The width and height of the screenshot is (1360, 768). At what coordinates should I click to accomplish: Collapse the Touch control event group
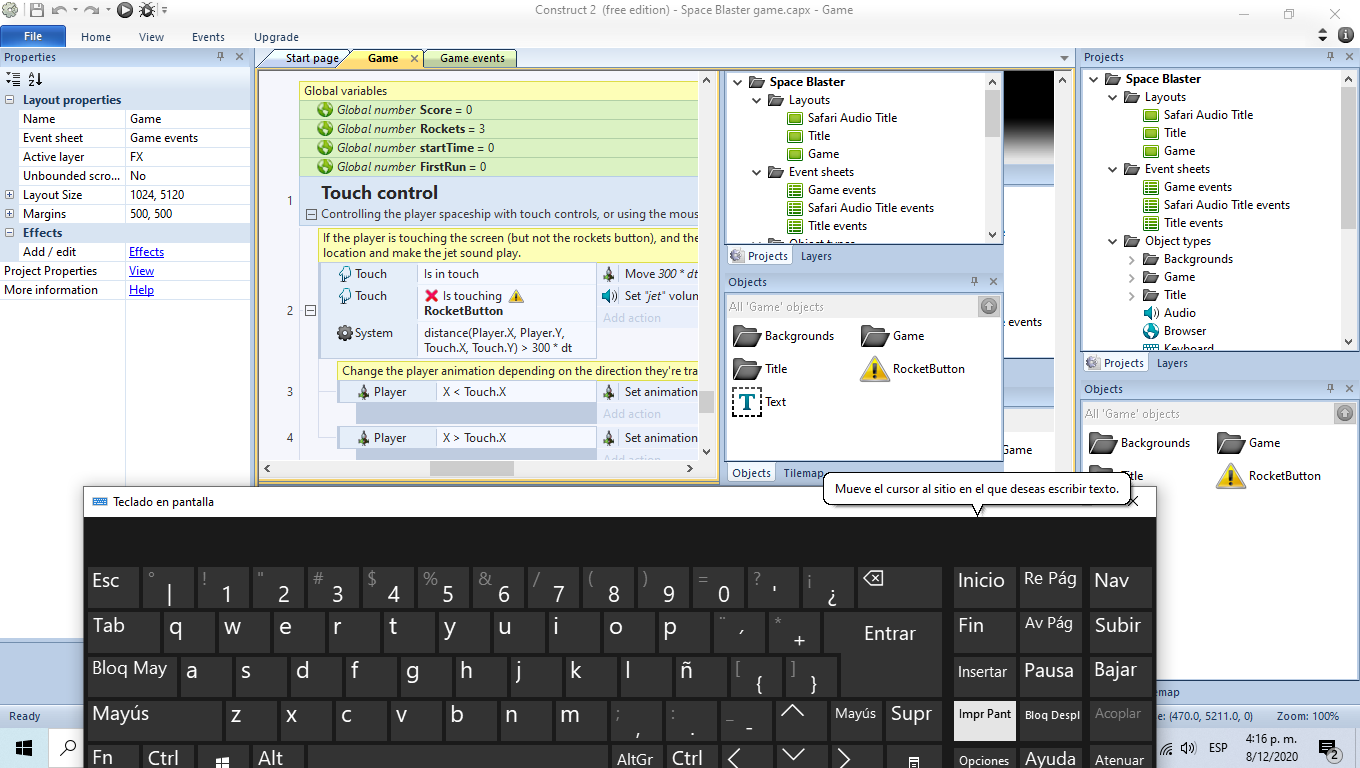(x=311, y=214)
